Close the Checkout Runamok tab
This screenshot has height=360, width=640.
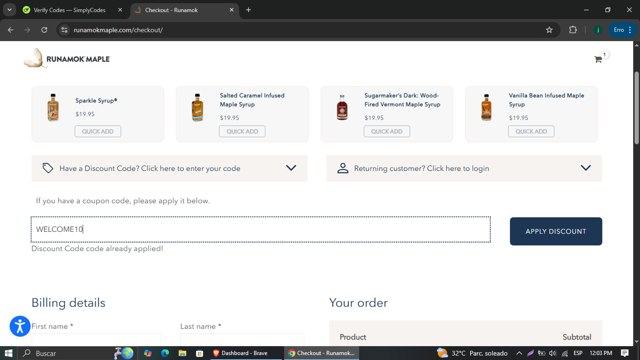pos(231,10)
